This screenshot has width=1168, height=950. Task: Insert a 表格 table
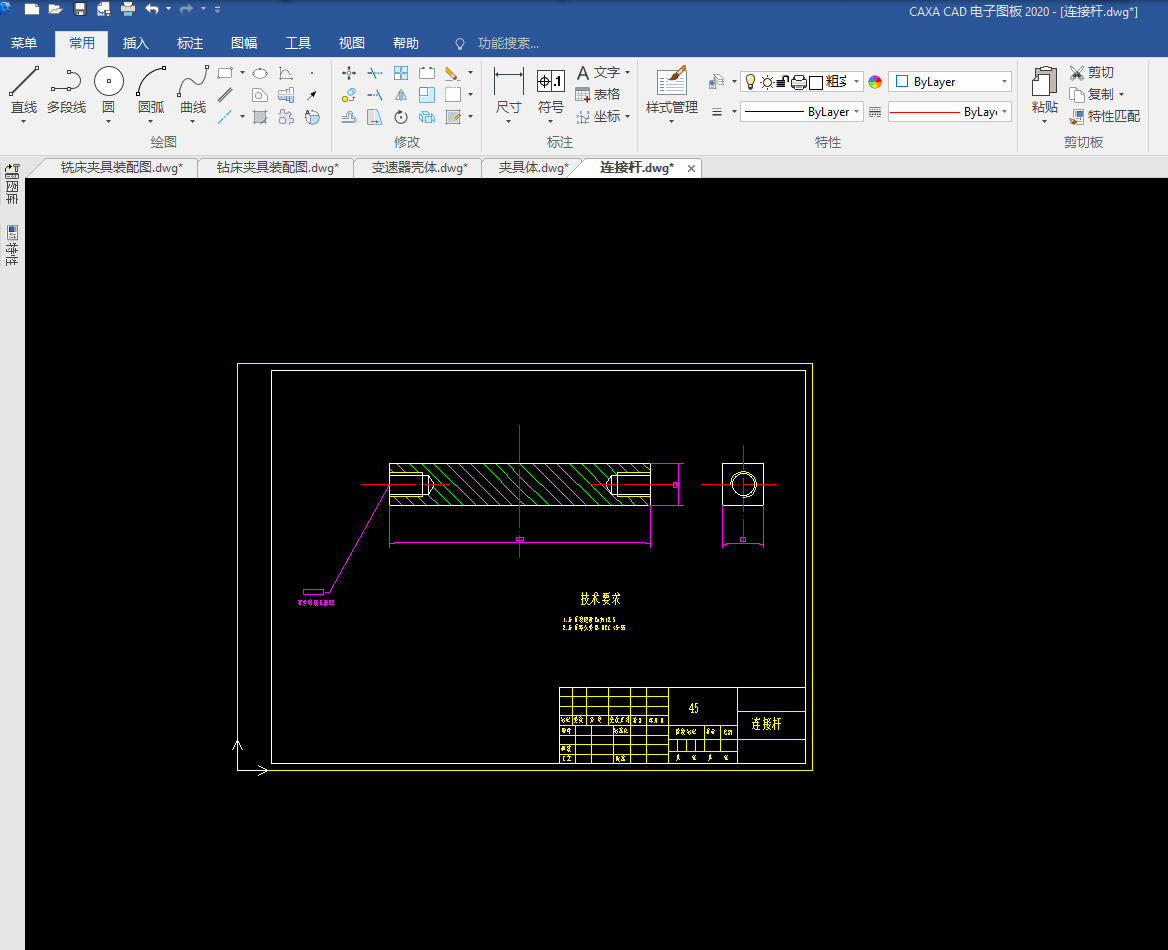coord(598,95)
